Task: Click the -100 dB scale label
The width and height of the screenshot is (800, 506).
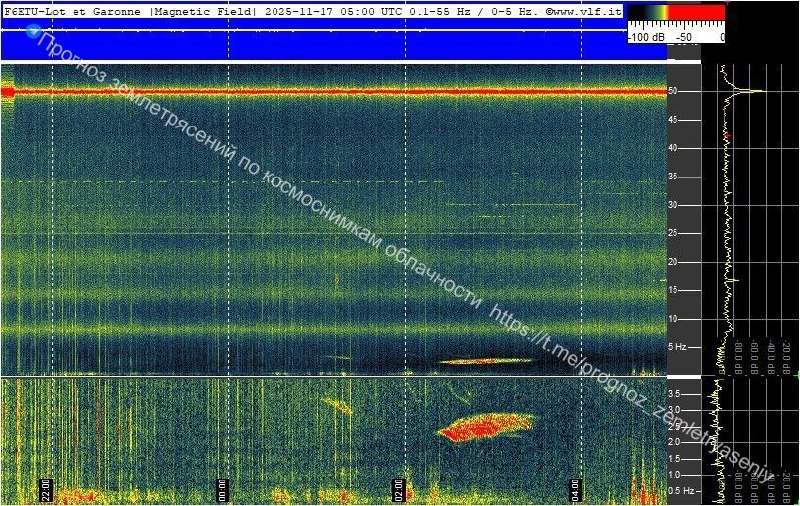Action: tap(646, 37)
